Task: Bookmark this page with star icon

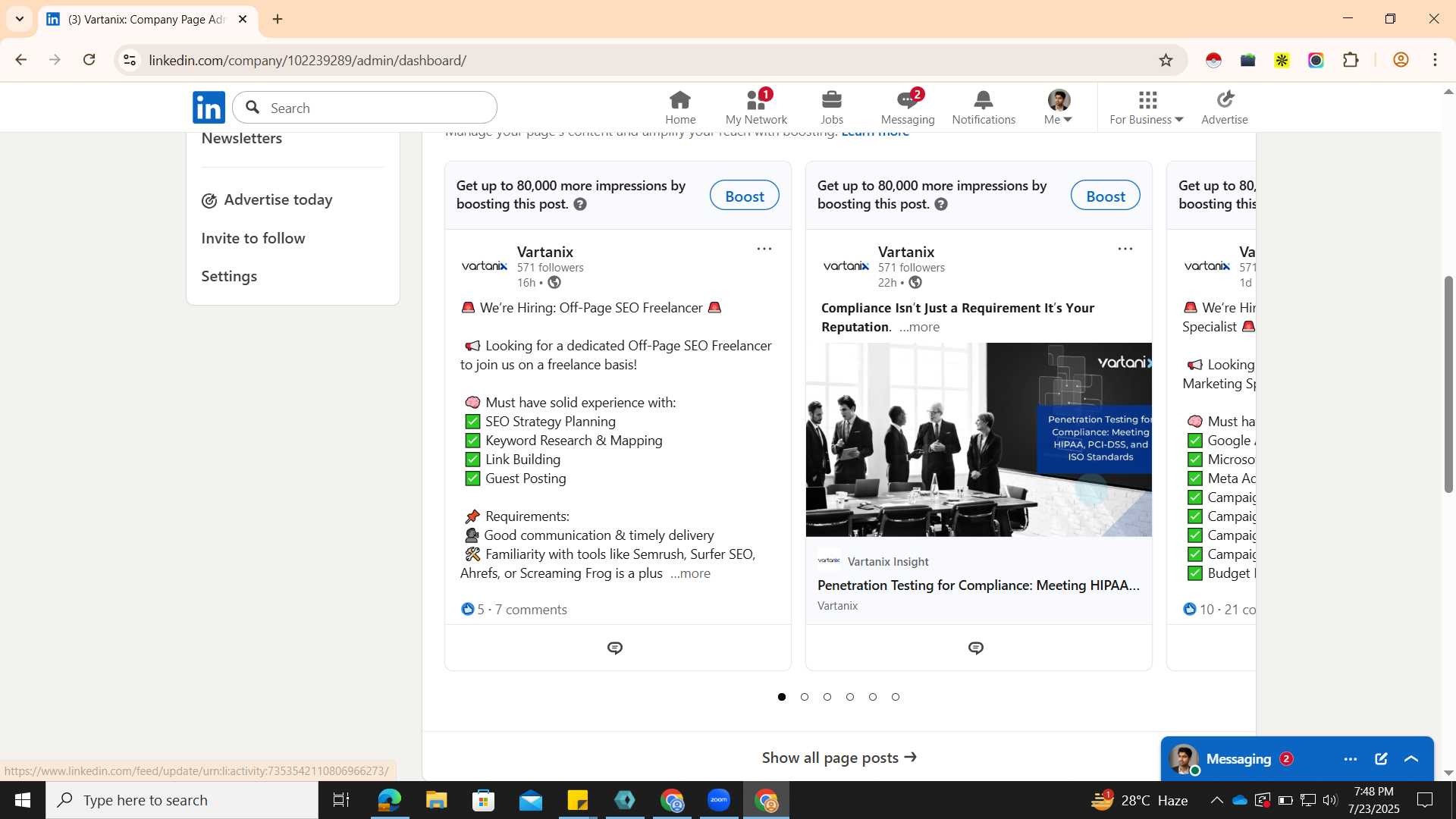Action: pyautogui.click(x=1166, y=60)
